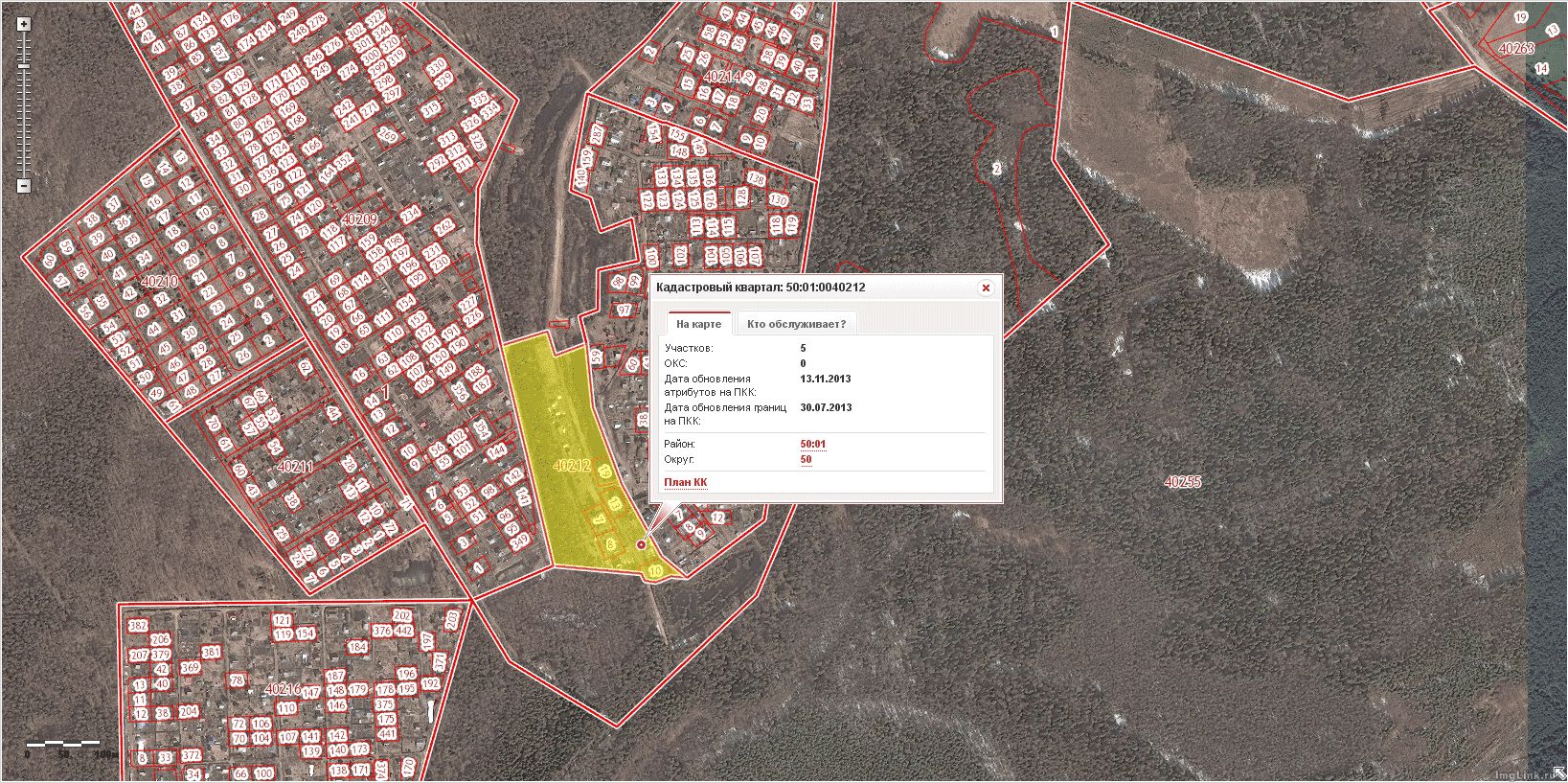Image resolution: width=1568 pixels, height=783 pixels.
Task: Close the cadastral quarter info popup
Action: pyautogui.click(x=986, y=288)
